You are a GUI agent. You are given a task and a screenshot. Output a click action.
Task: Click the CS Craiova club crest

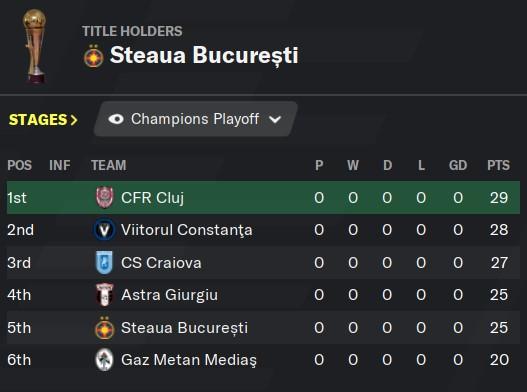104,262
